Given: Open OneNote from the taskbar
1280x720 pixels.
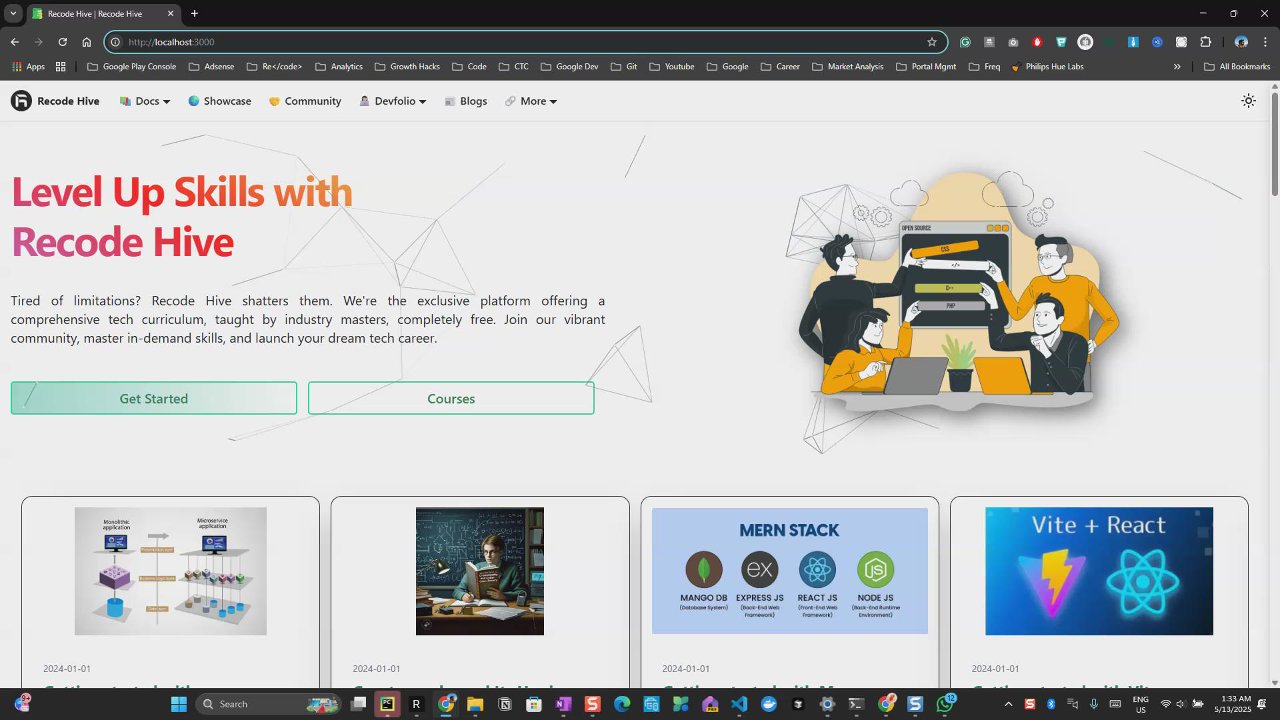Looking at the screenshot, I should coord(563,704).
